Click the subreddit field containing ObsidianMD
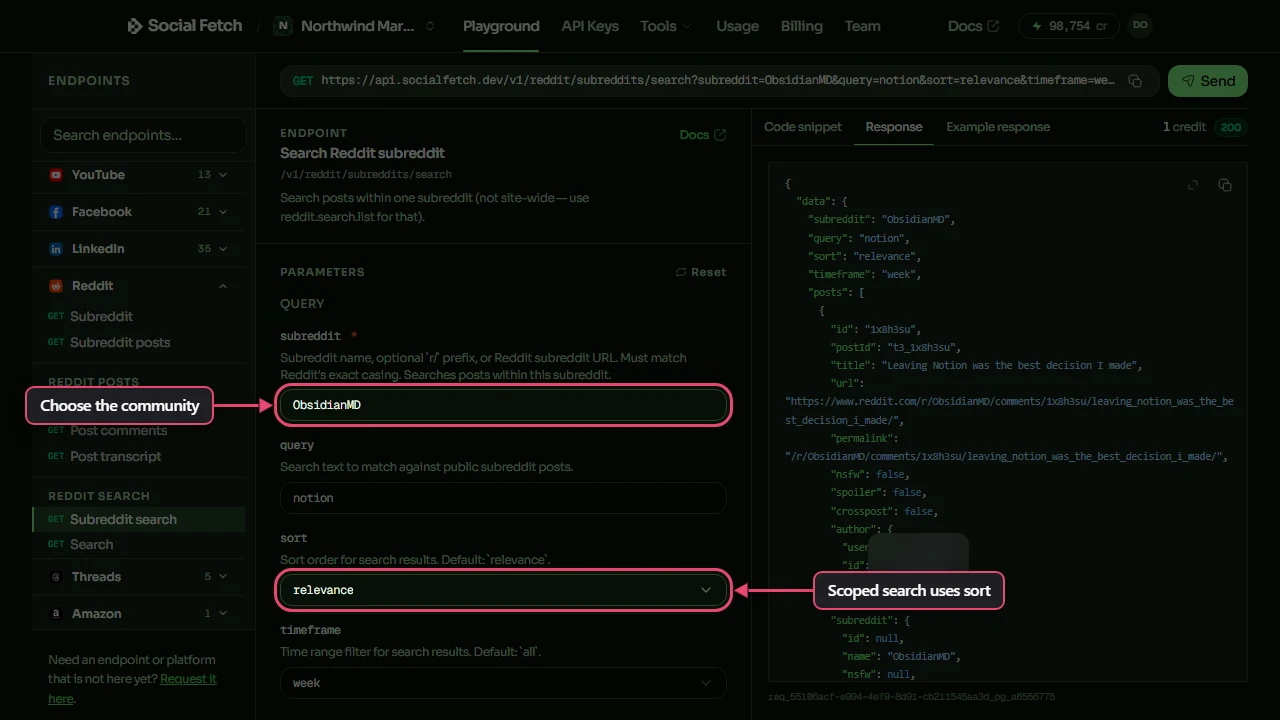 [x=503, y=405]
